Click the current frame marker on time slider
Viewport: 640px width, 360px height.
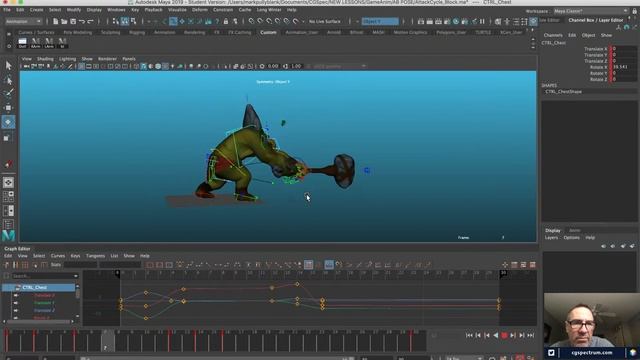click(108, 341)
